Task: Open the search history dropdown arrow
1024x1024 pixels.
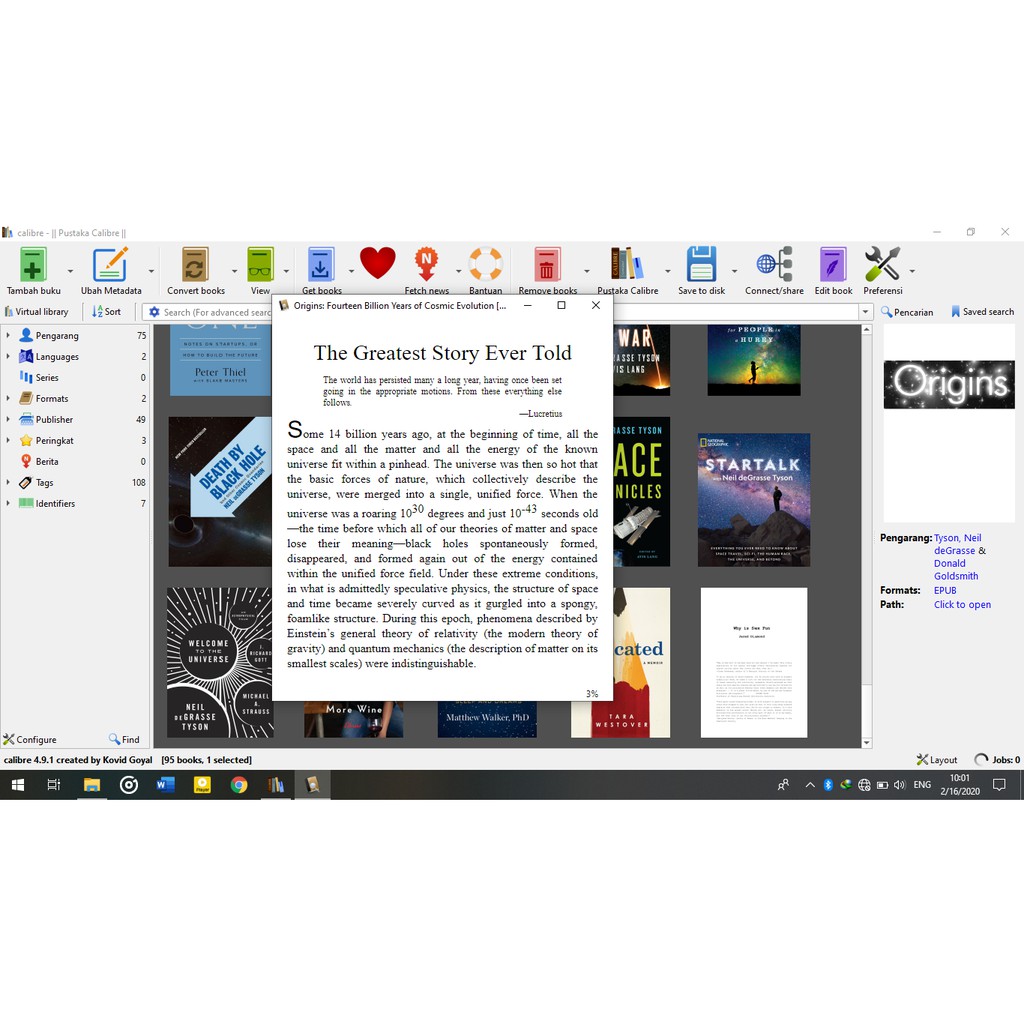Action: tap(865, 312)
